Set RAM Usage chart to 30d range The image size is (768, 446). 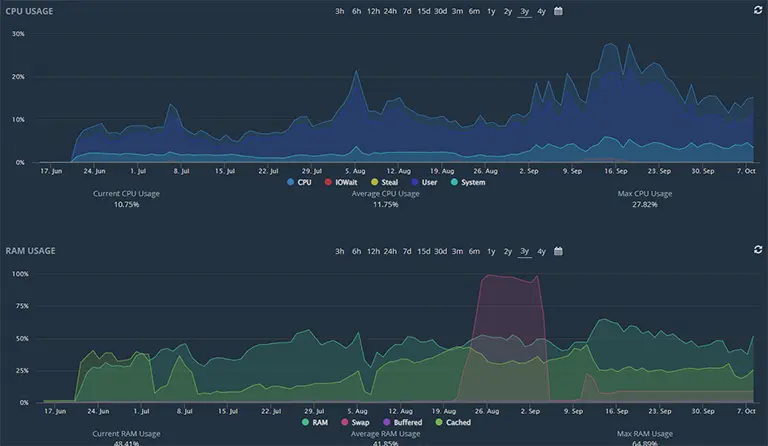(440, 251)
